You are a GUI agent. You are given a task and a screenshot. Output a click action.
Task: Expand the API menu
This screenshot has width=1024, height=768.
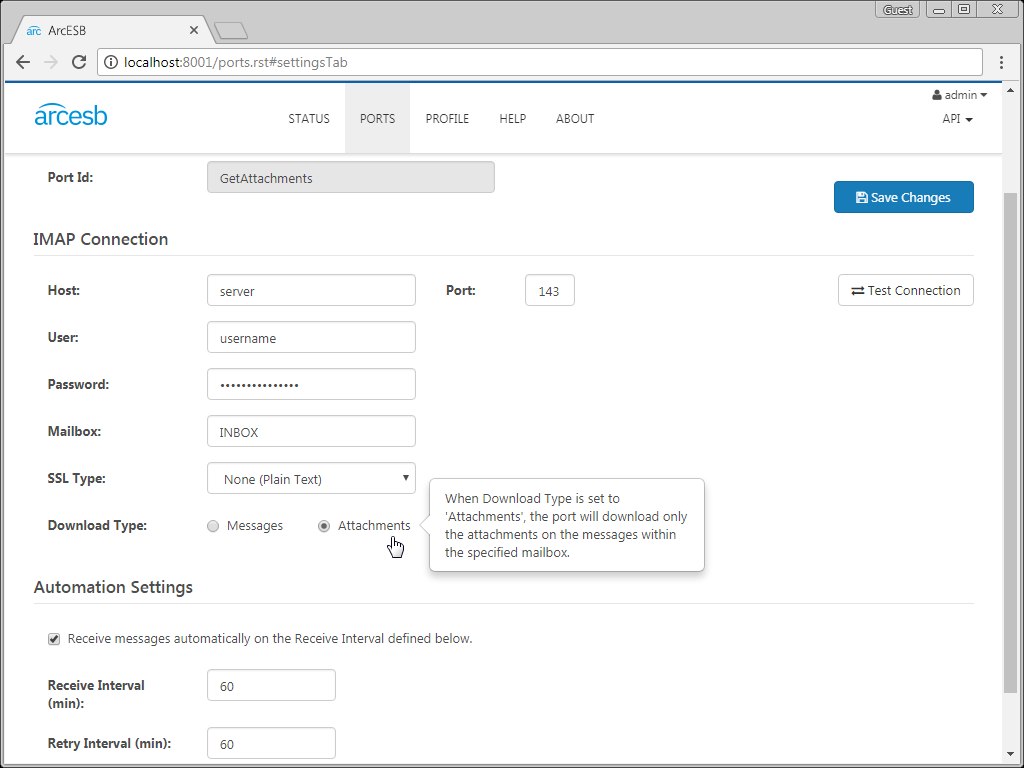957,118
